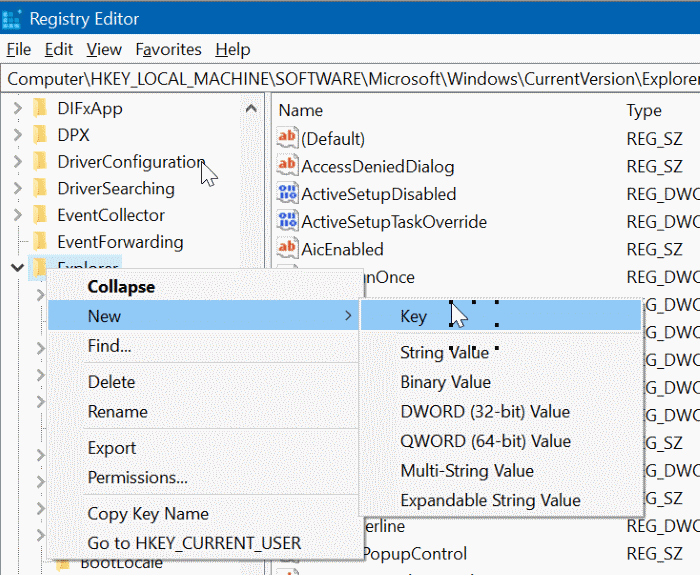Create a new Key from submenu
Image resolution: width=700 pixels, height=575 pixels.
click(x=501, y=316)
